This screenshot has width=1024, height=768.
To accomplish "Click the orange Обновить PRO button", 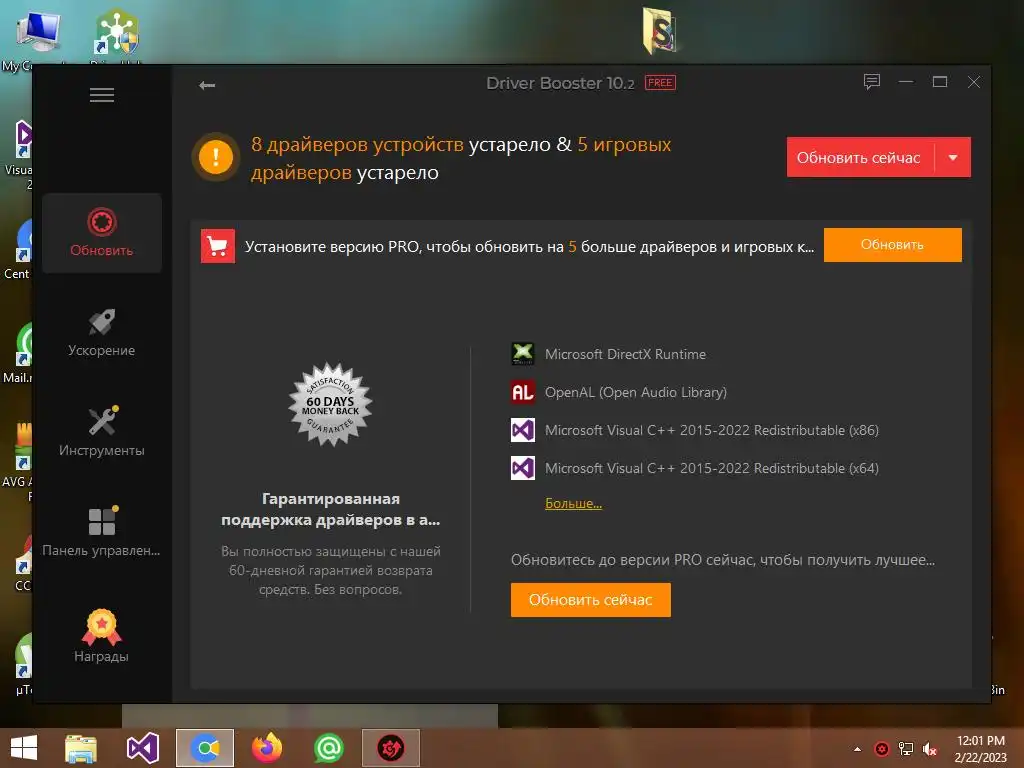I will (x=892, y=245).
